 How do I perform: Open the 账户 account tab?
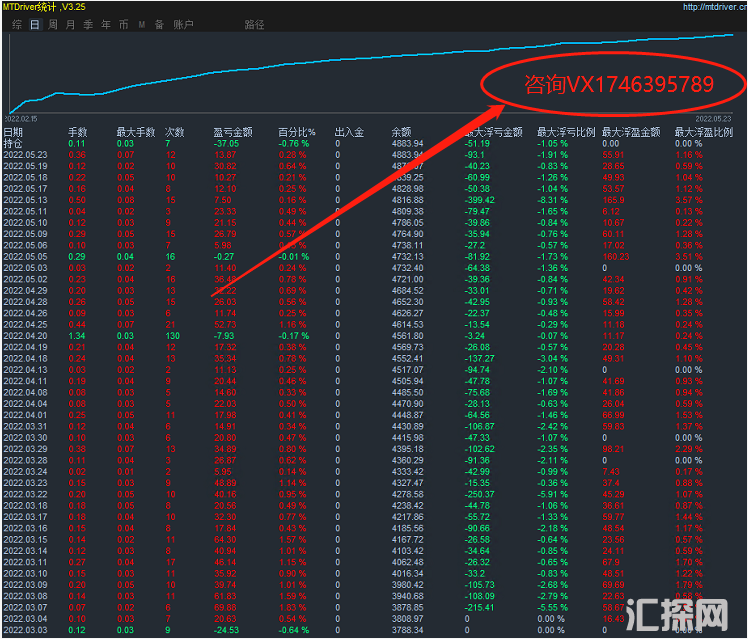pos(184,23)
